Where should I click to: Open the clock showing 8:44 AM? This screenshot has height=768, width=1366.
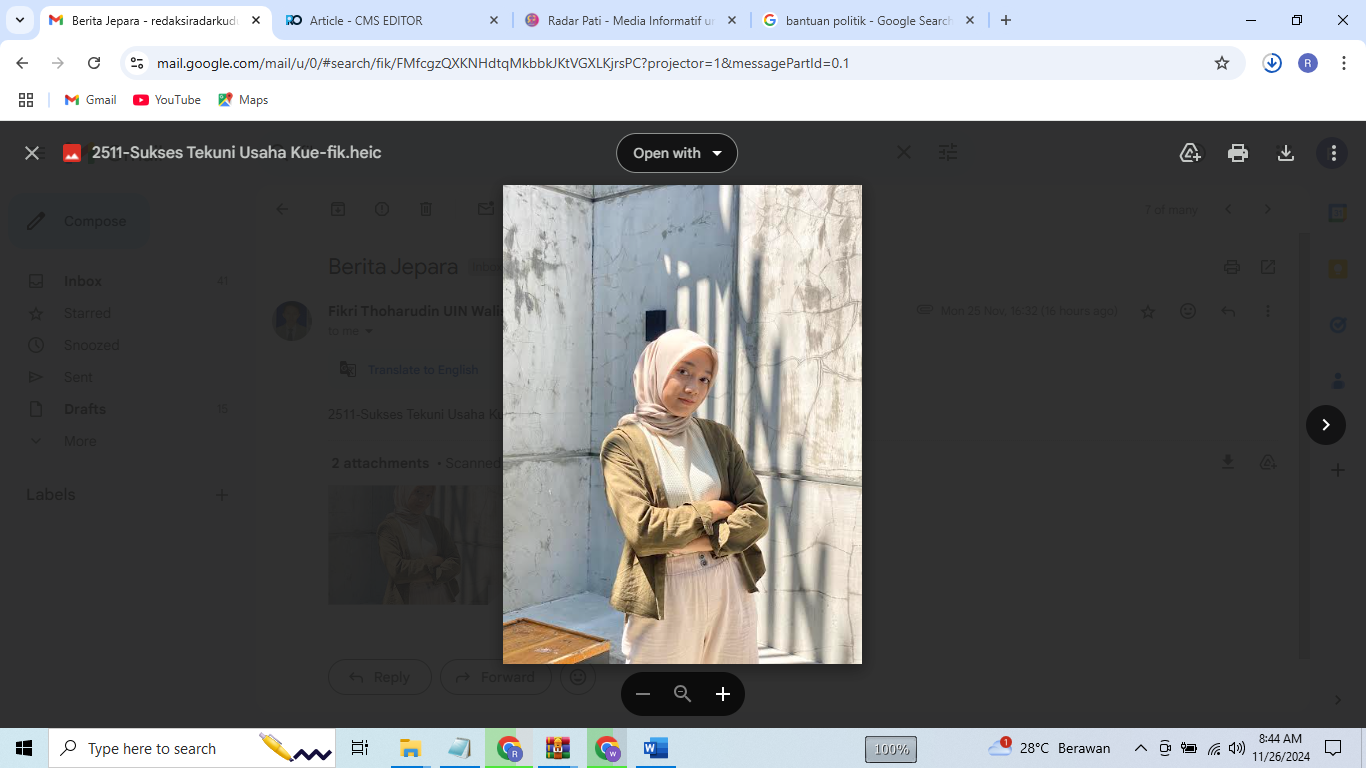tap(1281, 748)
